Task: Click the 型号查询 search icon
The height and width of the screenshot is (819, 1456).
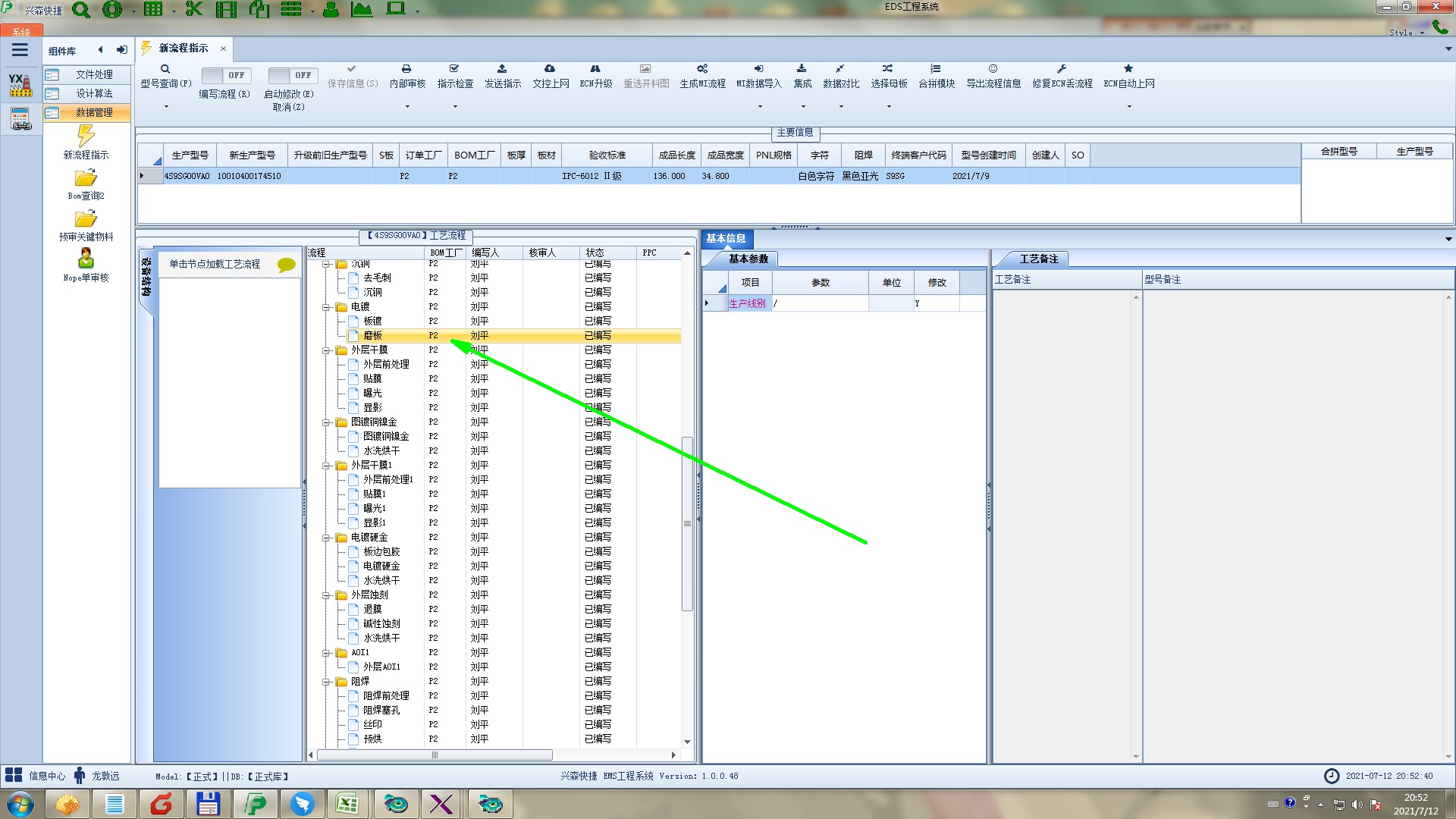Action: tap(165, 69)
